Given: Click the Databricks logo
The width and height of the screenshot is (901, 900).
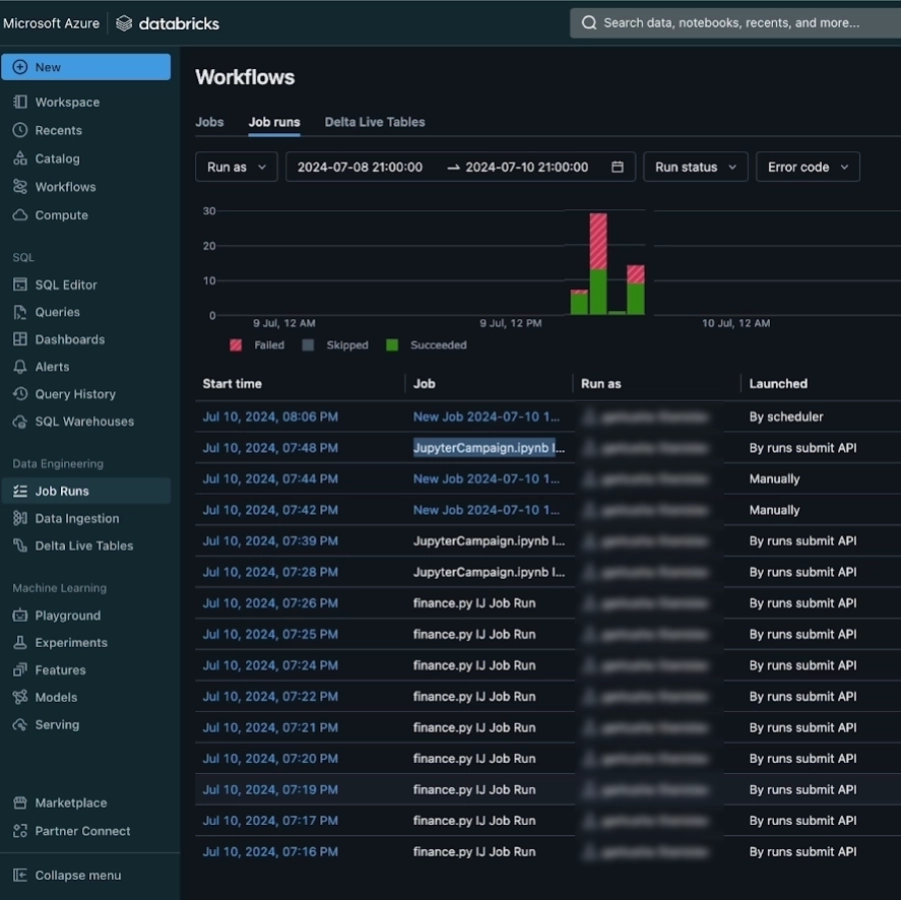Looking at the screenshot, I should pos(167,24).
